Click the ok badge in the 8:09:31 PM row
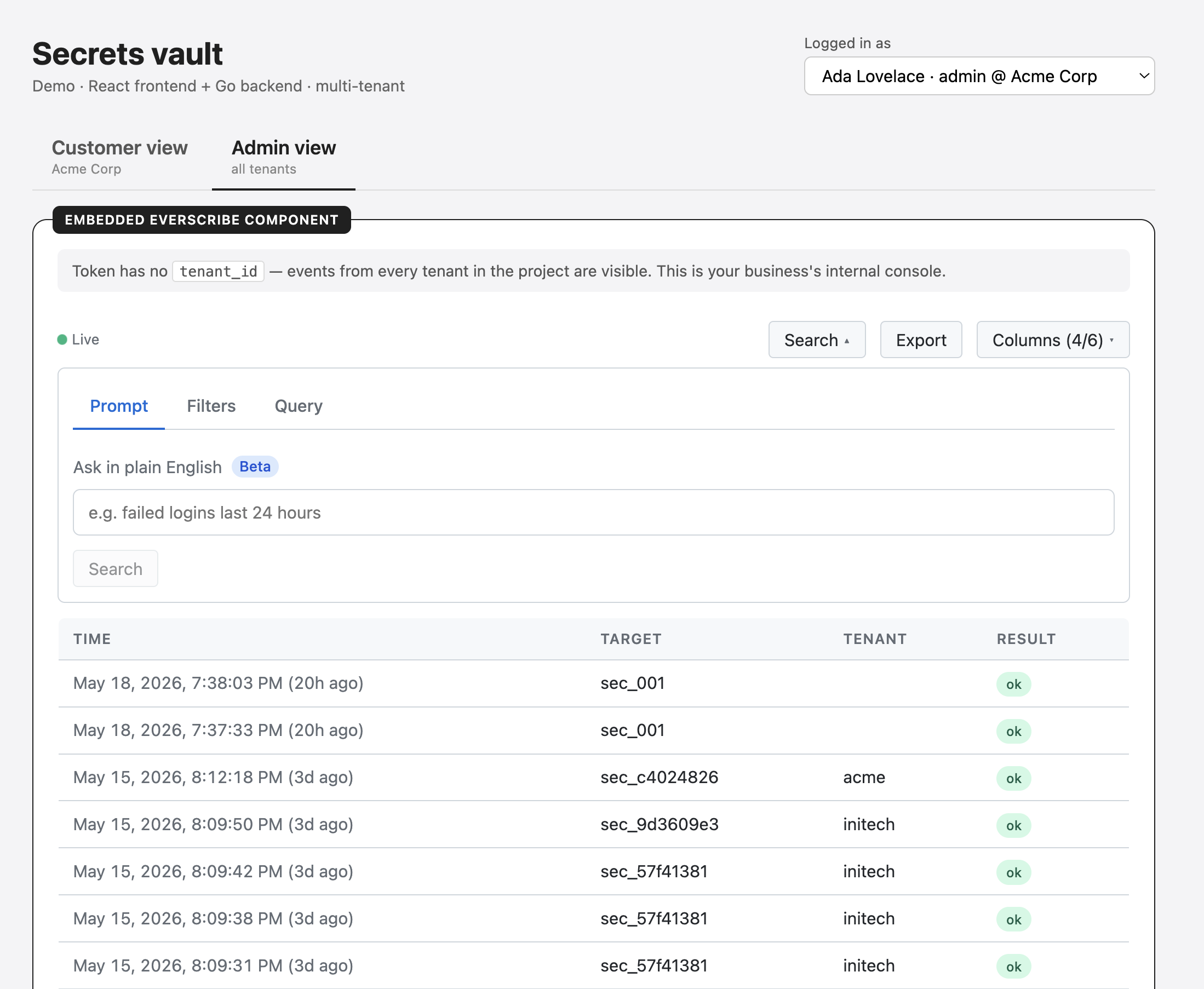The width and height of the screenshot is (1204, 989). click(1014, 967)
